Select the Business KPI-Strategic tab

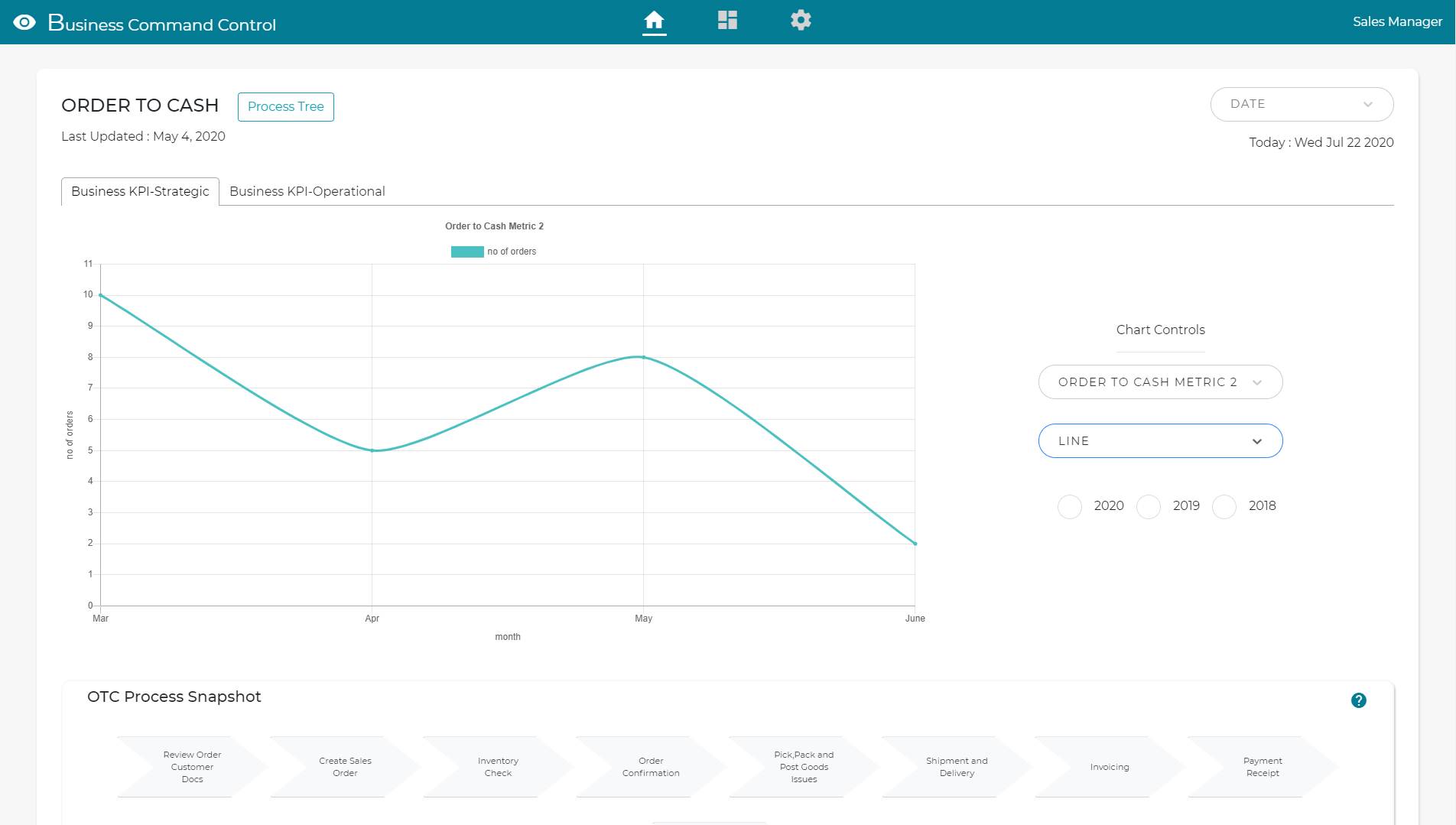[140, 191]
